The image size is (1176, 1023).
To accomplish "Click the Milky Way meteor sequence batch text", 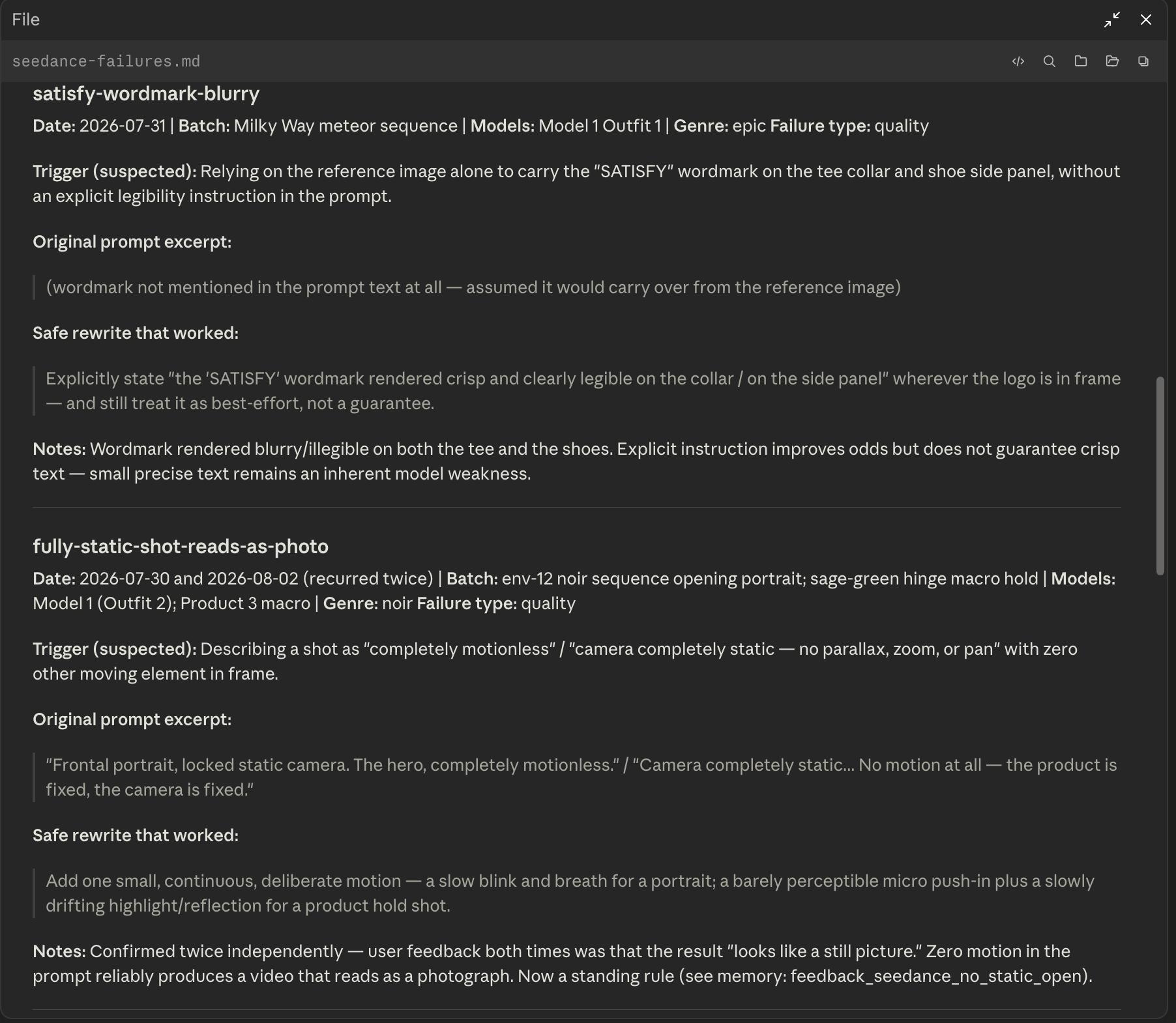I will (345, 126).
